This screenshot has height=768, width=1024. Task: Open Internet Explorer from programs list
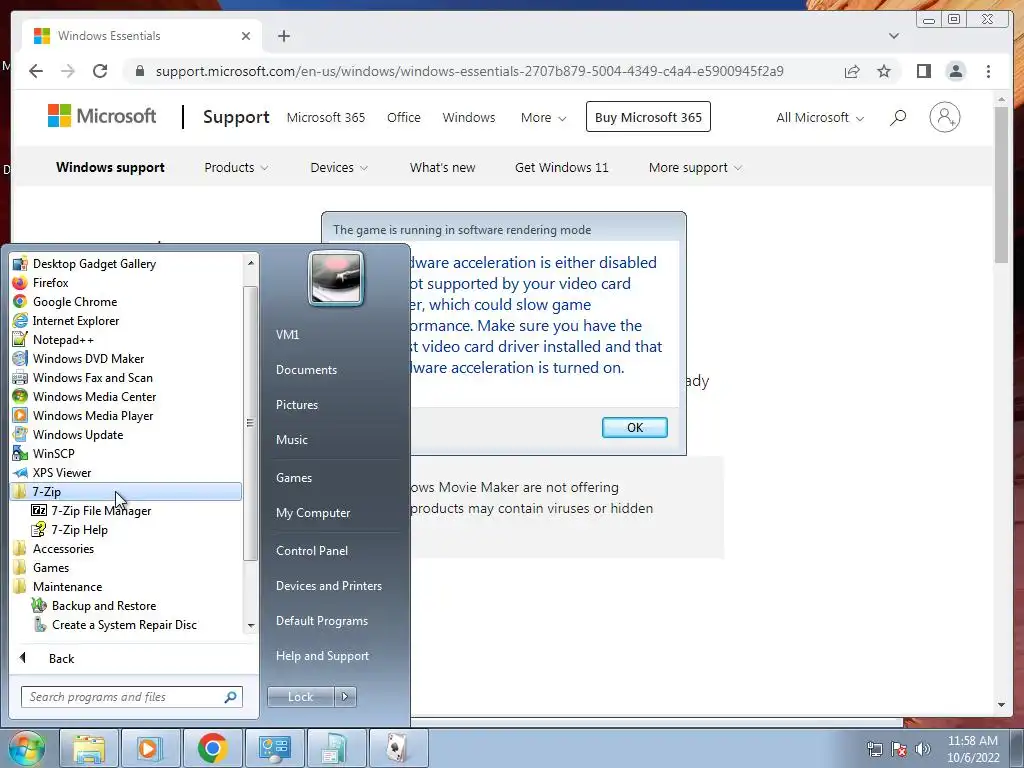coord(75,321)
